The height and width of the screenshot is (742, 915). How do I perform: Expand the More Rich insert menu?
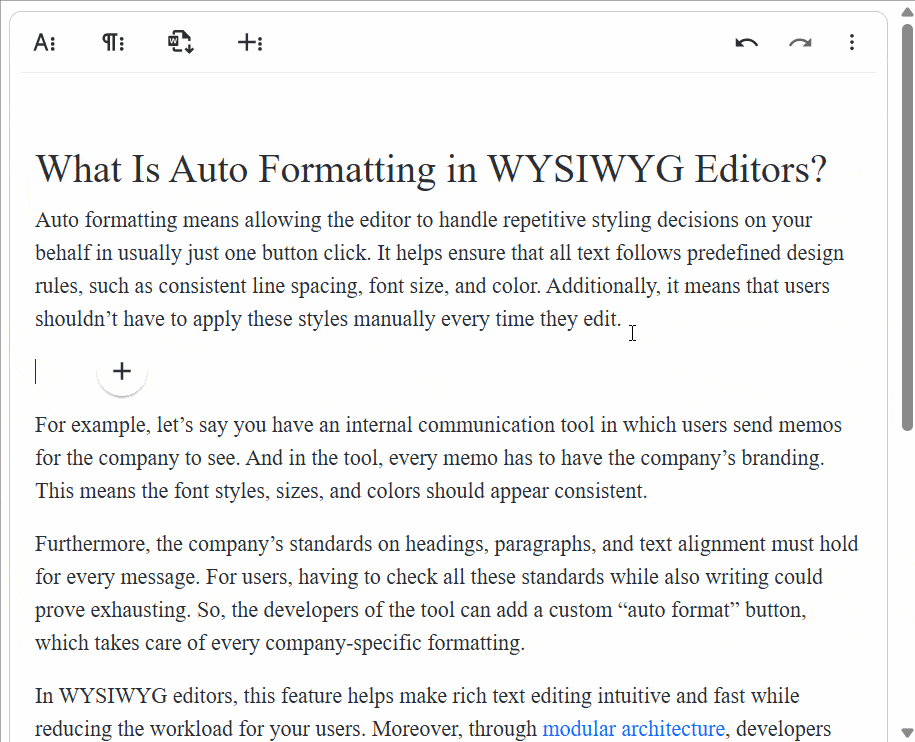pyautogui.click(x=249, y=42)
